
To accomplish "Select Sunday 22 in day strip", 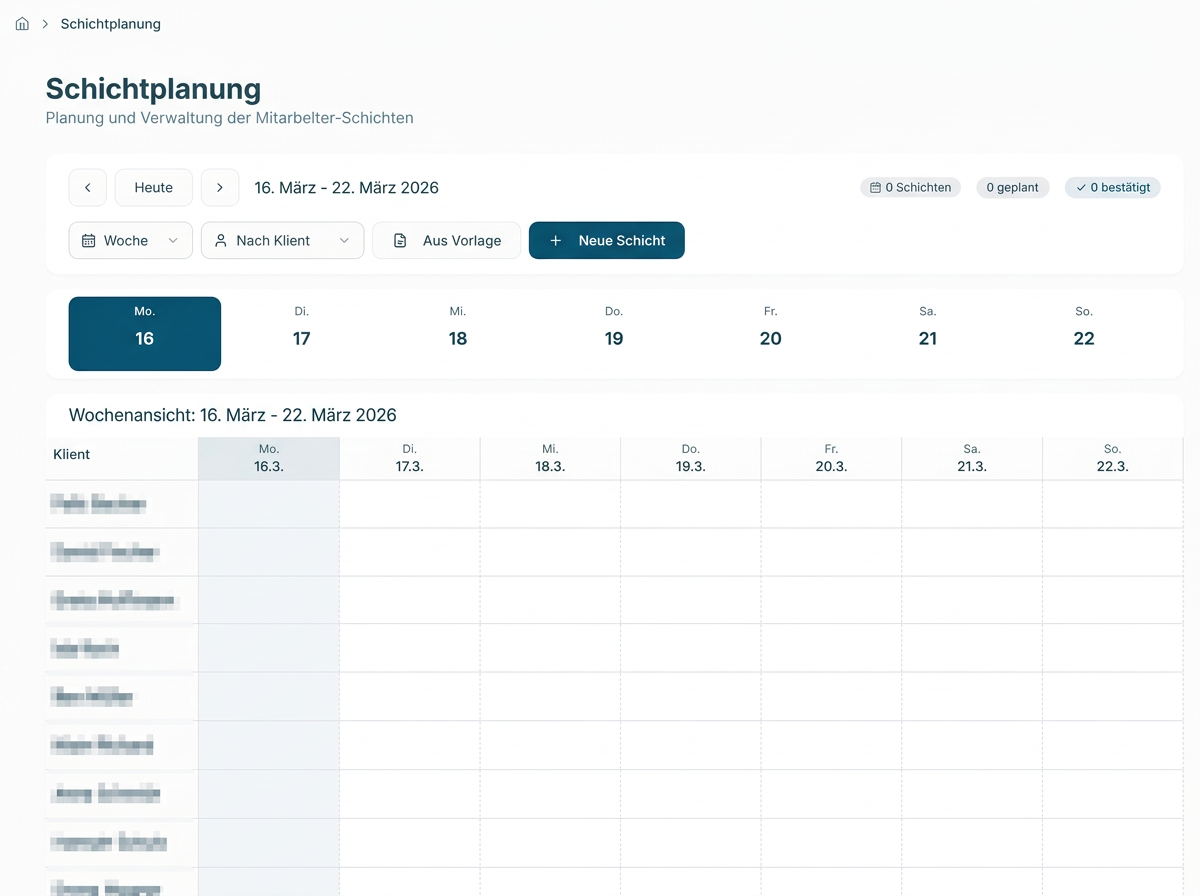I will click(1084, 334).
